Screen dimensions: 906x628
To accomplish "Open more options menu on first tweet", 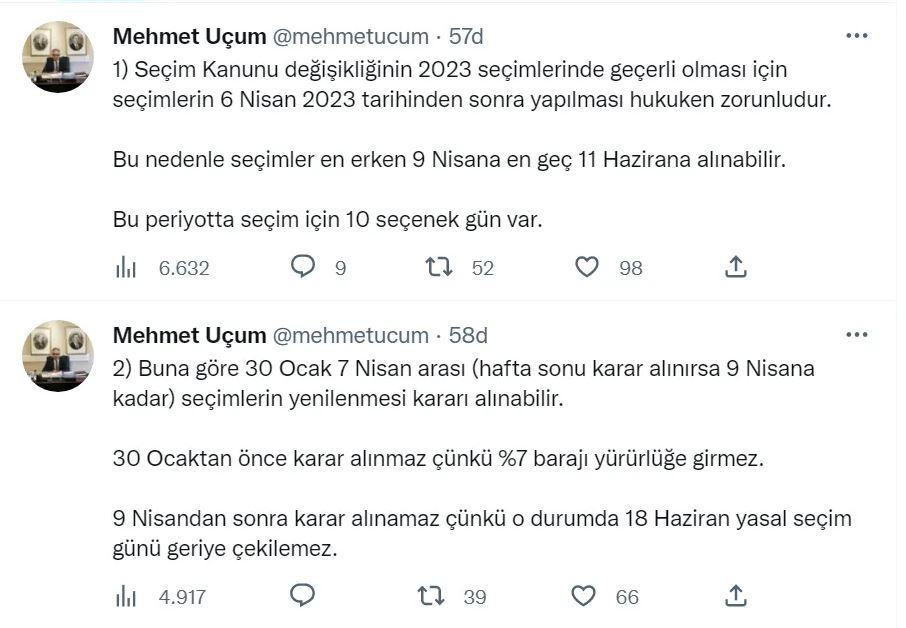I will pos(857,36).
